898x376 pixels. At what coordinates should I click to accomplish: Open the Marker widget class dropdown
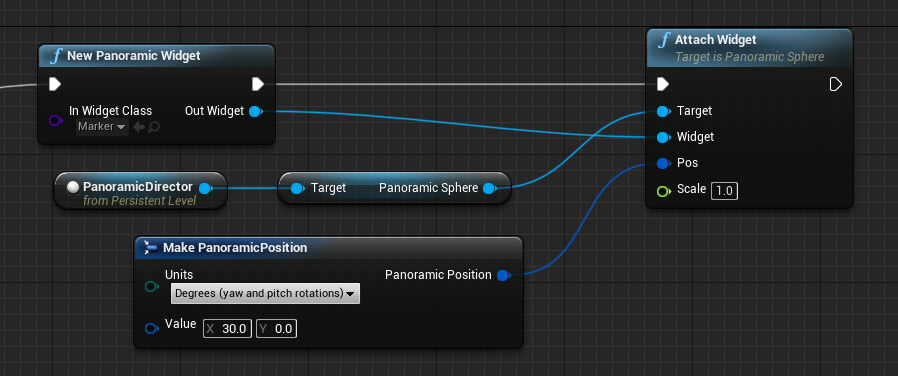point(102,126)
